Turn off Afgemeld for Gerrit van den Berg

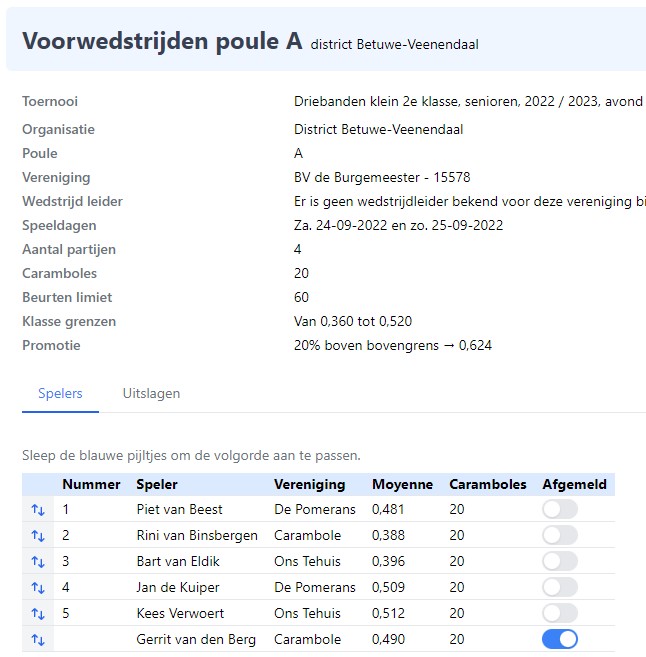[560, 639]
